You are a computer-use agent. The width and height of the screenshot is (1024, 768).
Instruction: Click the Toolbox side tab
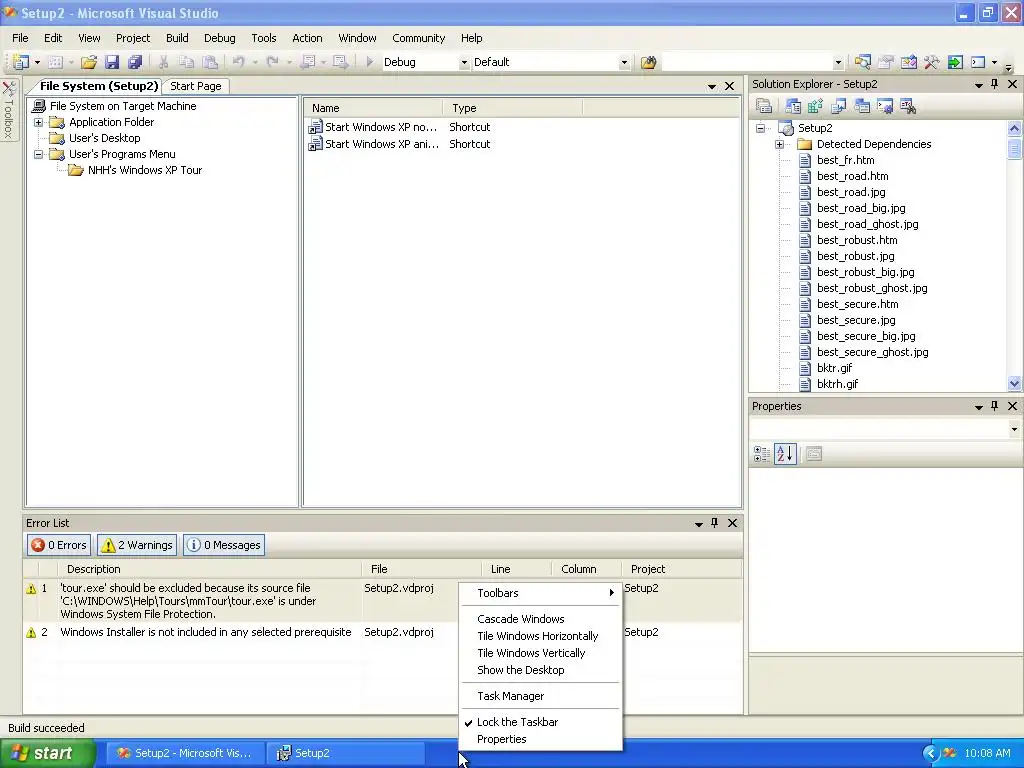(x=8, y=110)
